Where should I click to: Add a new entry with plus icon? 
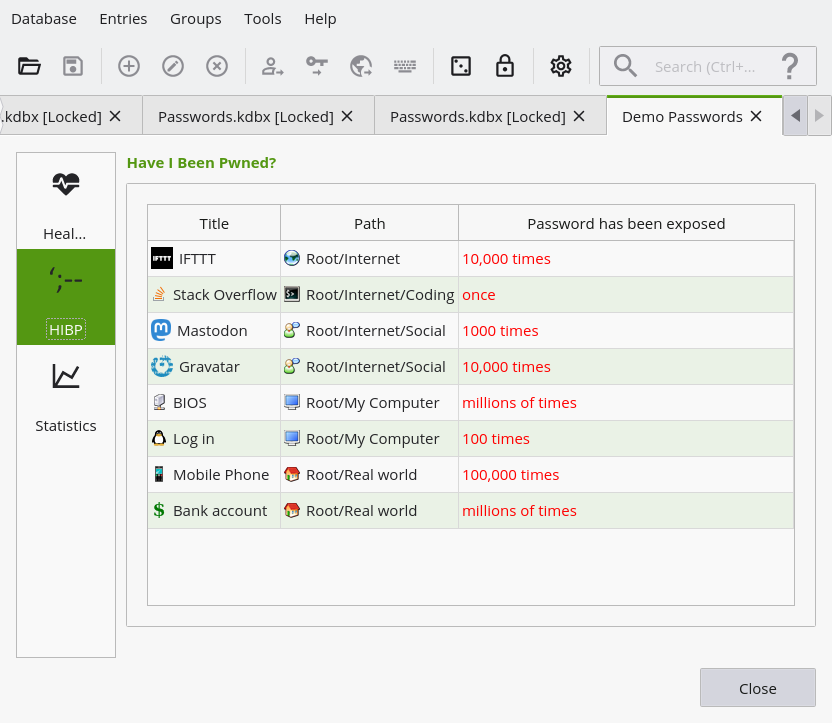coord(129,66)
